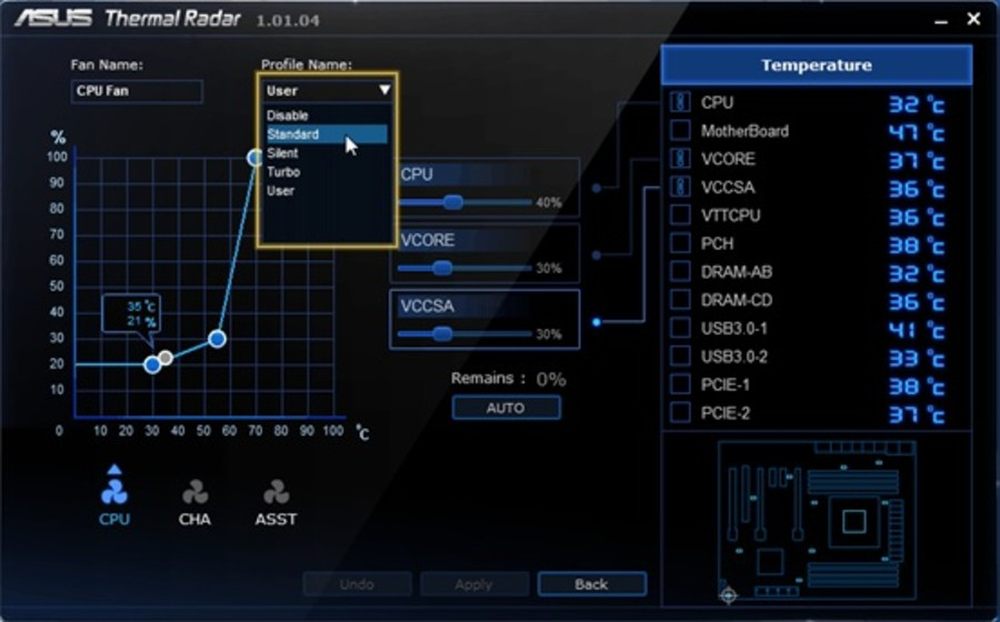The width and height of the screenshot is (1000, 622).
Task: Enable the USB3.0-1 temperature checkbox
Action: (x=680, y=328)
